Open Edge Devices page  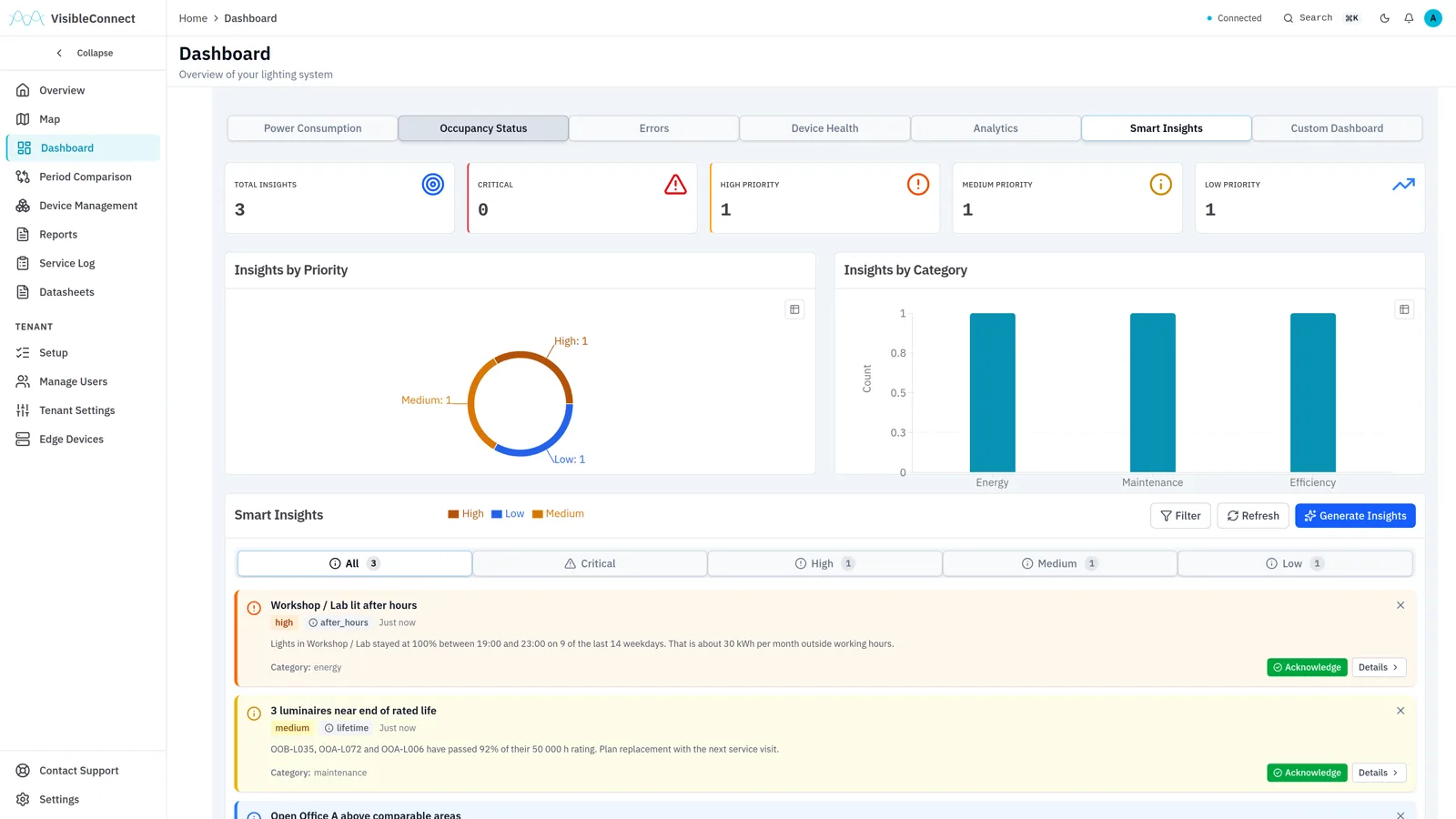[x=83, y=440]
